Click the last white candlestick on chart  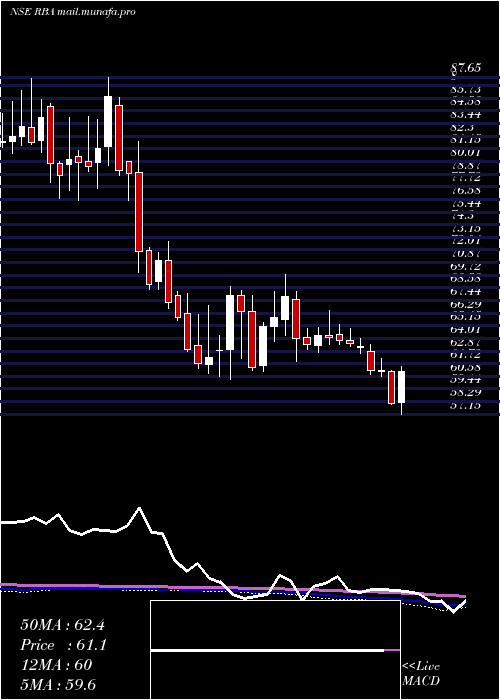point(402,387)
